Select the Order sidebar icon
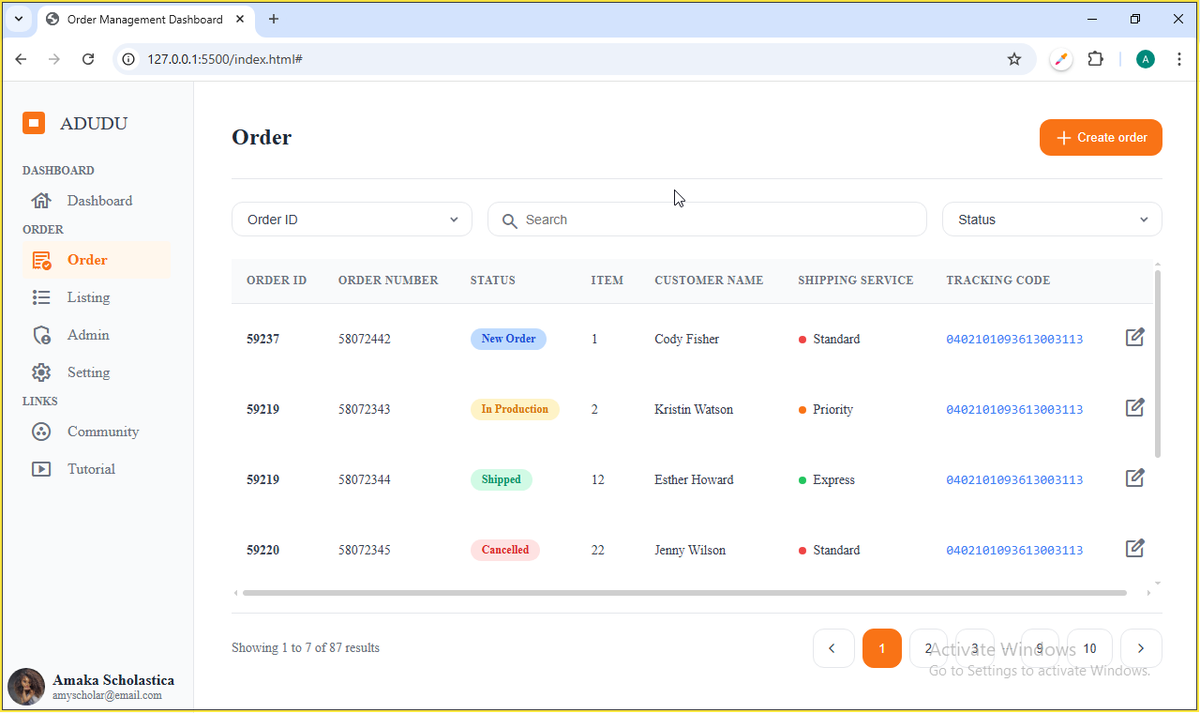This screenshot has width=1200, height=713. pyautogui.click(x=41, y=259)
